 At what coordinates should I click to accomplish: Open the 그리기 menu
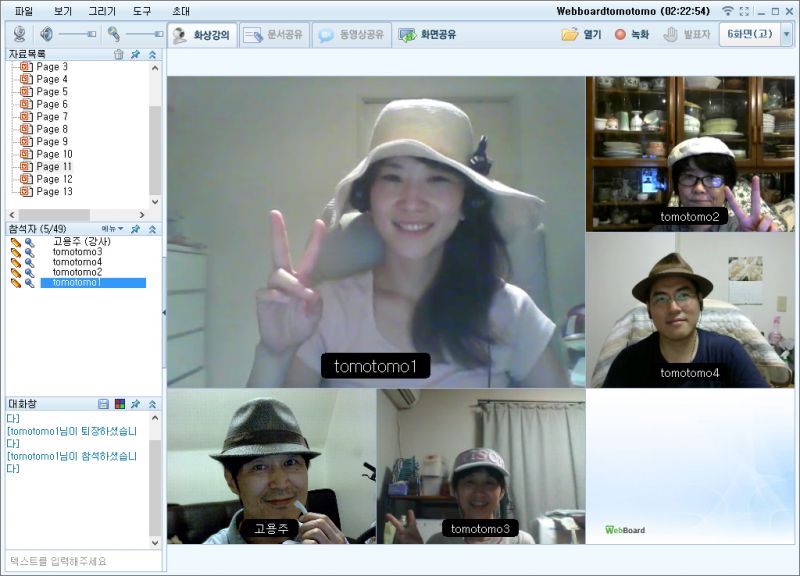coord(101,11)
